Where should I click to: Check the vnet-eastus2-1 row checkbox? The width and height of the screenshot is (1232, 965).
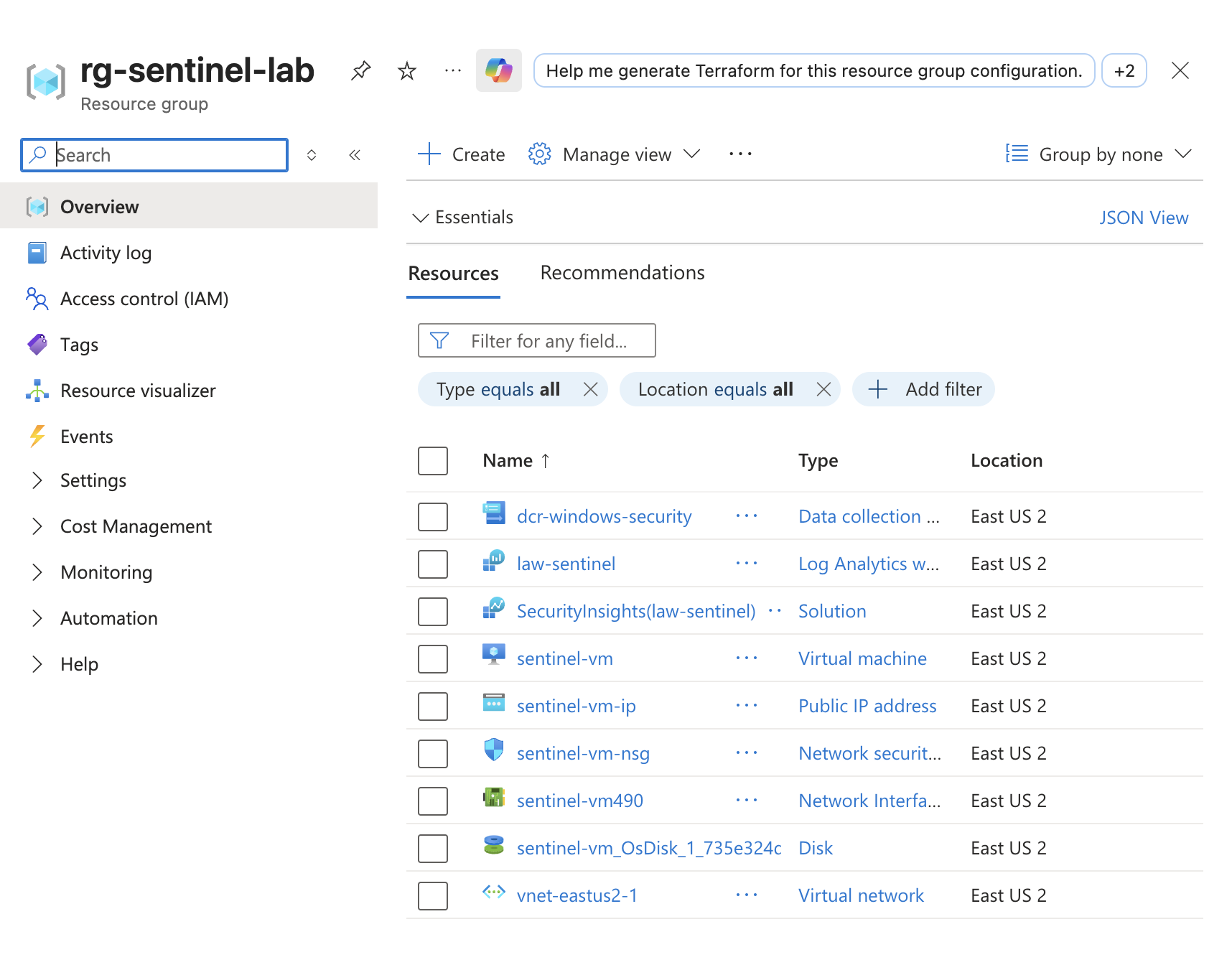tap(433, 896)
